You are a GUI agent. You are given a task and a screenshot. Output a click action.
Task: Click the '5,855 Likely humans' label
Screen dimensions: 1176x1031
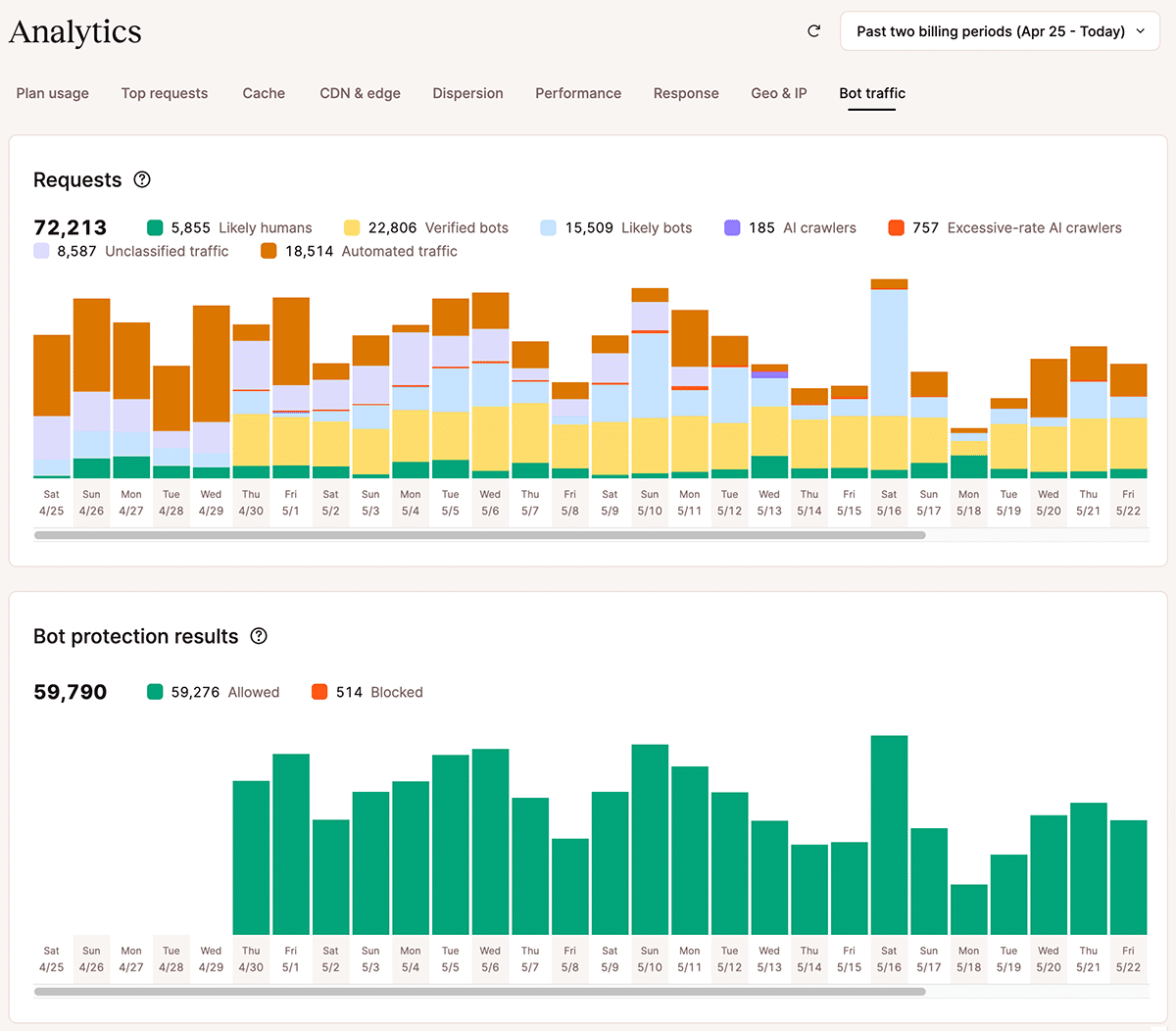click(241, 227)
